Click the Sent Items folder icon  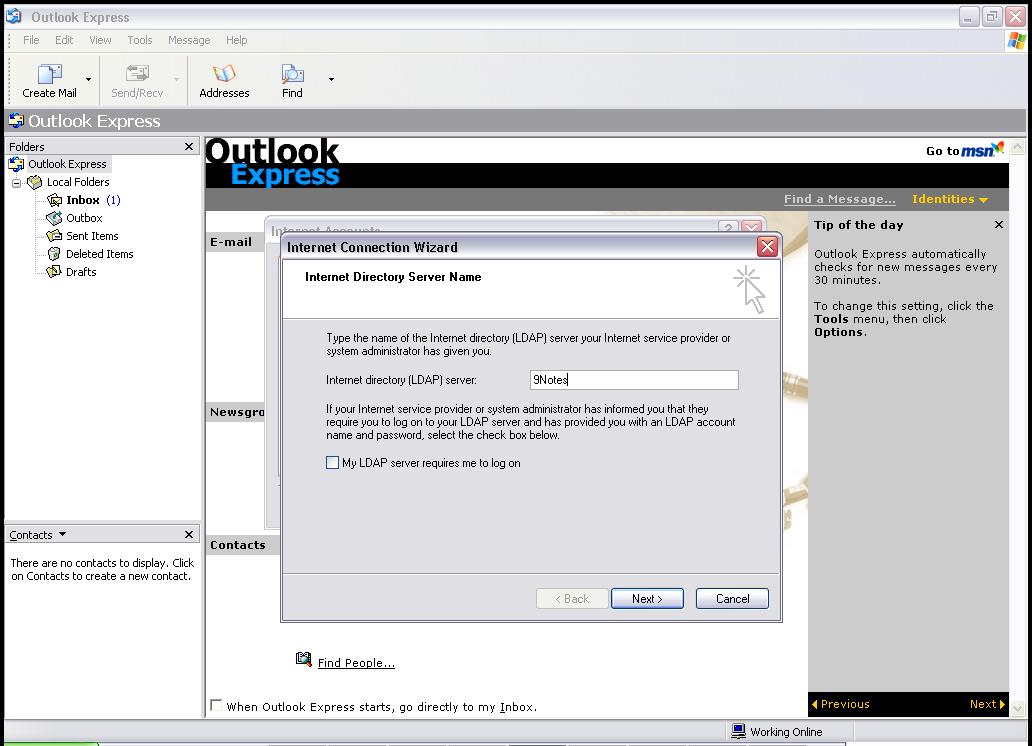point(54,236)
